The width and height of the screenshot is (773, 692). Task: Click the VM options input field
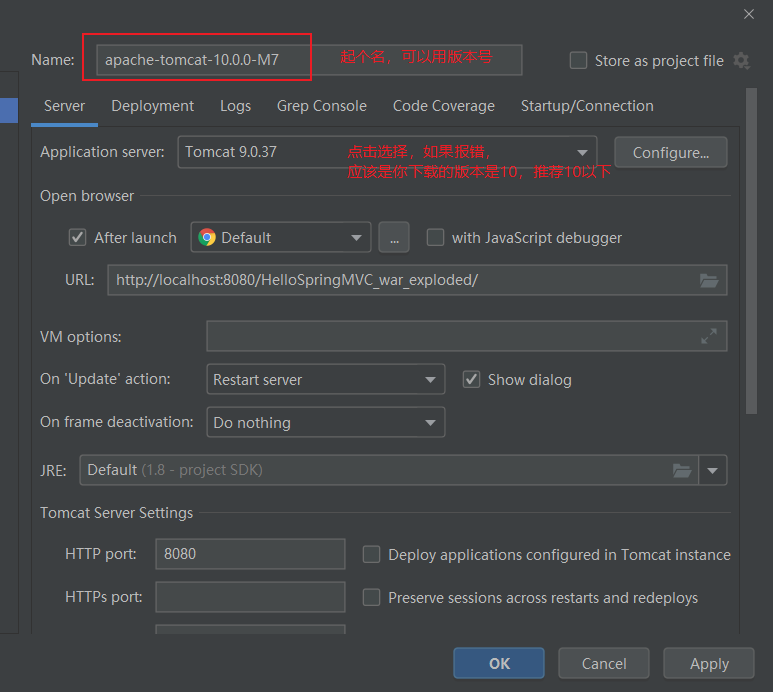coord(466,336)
